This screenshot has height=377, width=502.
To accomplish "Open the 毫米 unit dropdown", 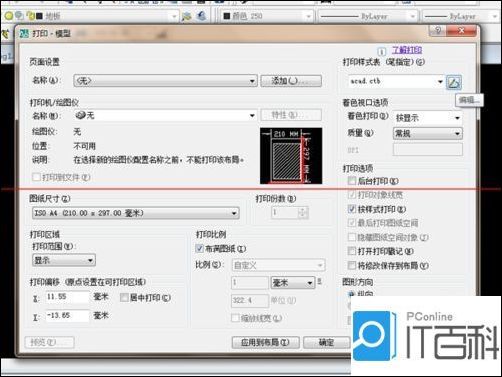I will [x=293, y=283].
